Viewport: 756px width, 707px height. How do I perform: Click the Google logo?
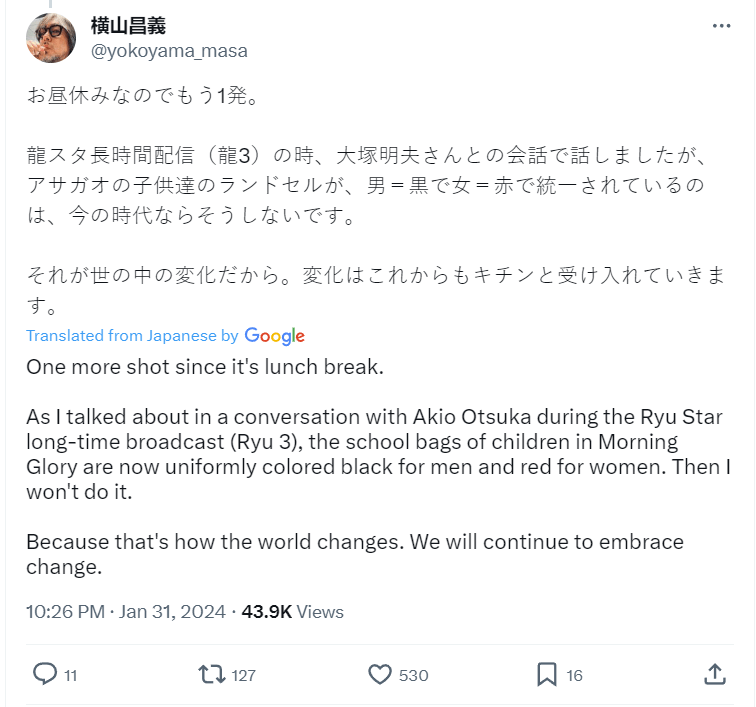click(274, 336)
